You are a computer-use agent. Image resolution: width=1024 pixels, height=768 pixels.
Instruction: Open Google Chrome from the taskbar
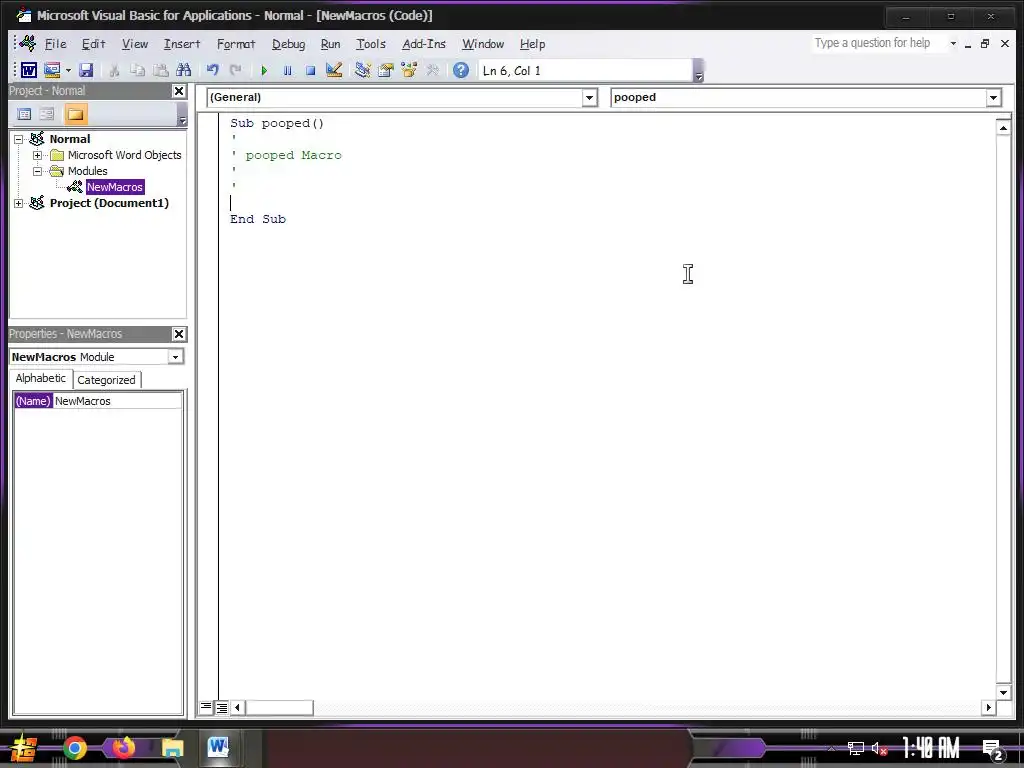coord(74,748)
